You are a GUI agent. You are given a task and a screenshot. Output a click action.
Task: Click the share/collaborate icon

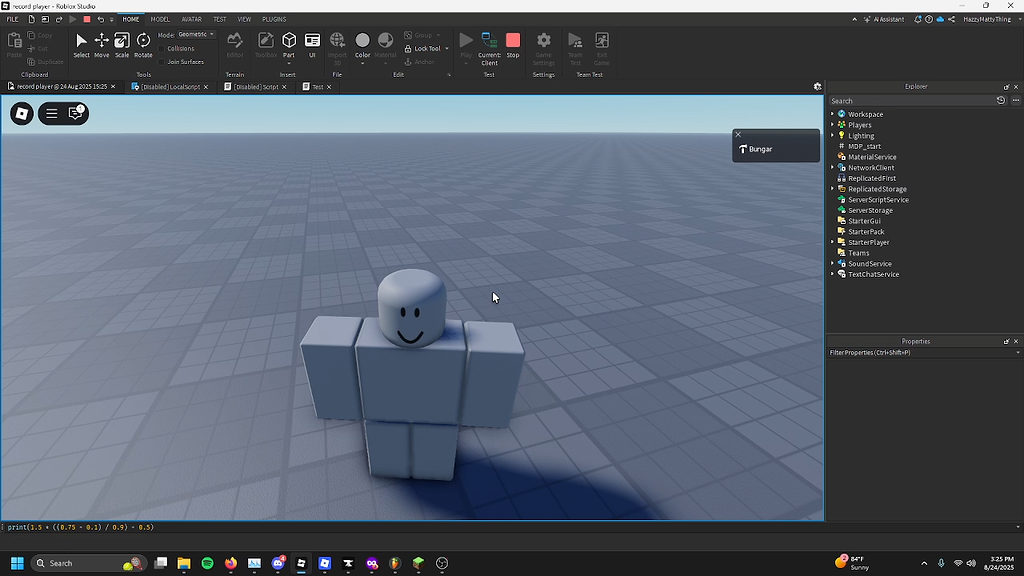click(x=952, y=19)
